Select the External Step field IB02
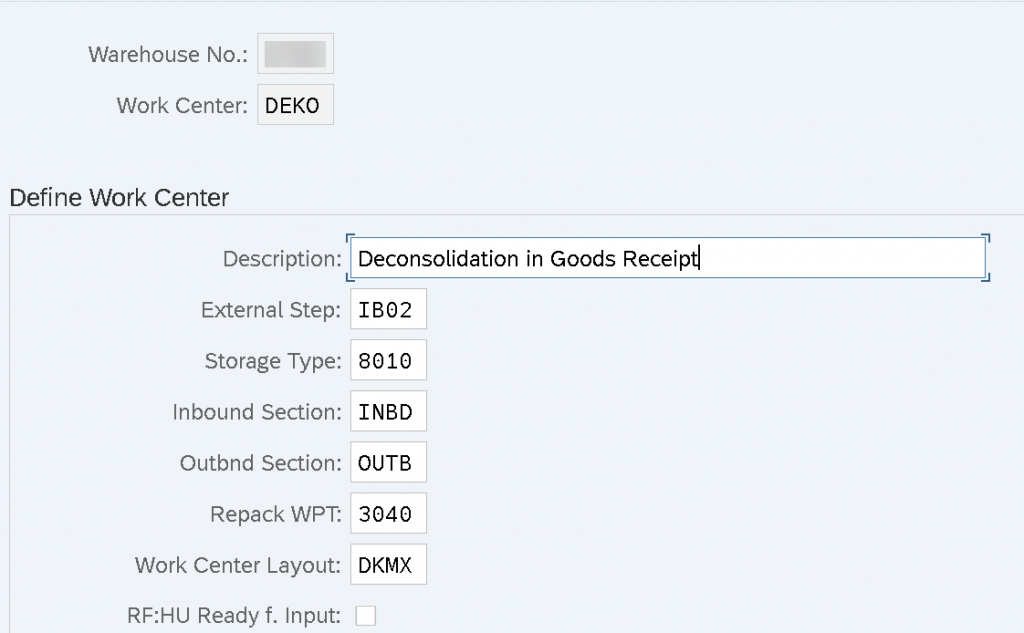 (389, 309)
